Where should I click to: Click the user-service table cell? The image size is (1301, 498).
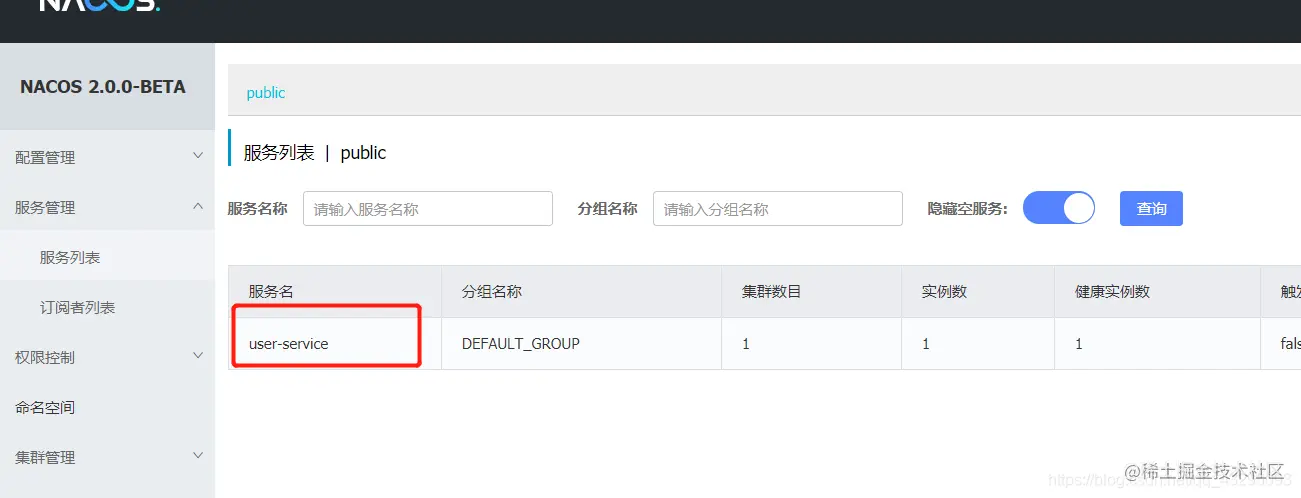[335, 344]
